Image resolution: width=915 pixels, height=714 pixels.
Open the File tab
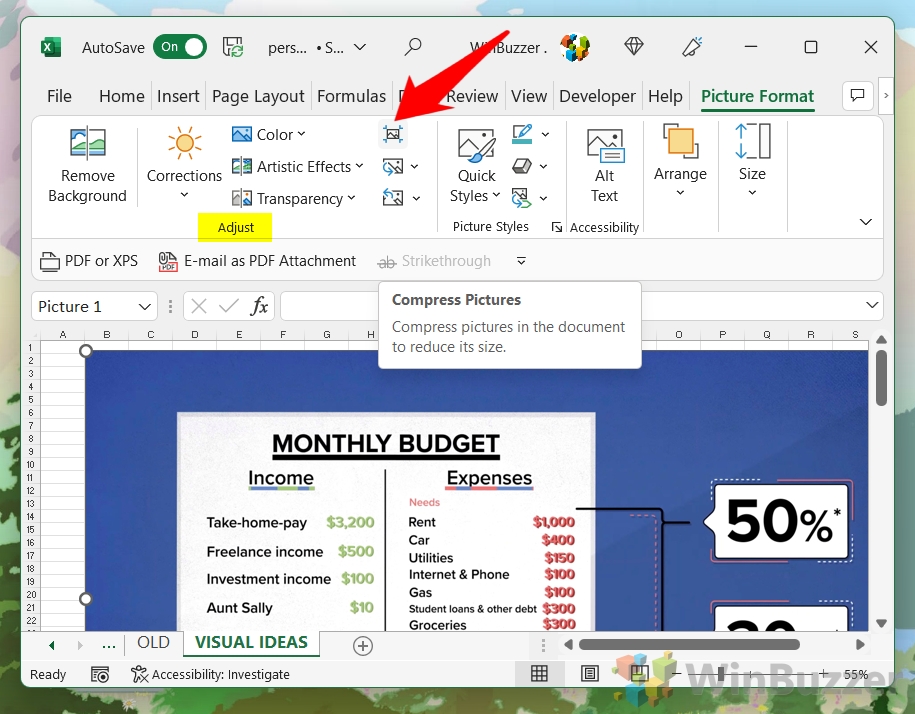point(60,96)
